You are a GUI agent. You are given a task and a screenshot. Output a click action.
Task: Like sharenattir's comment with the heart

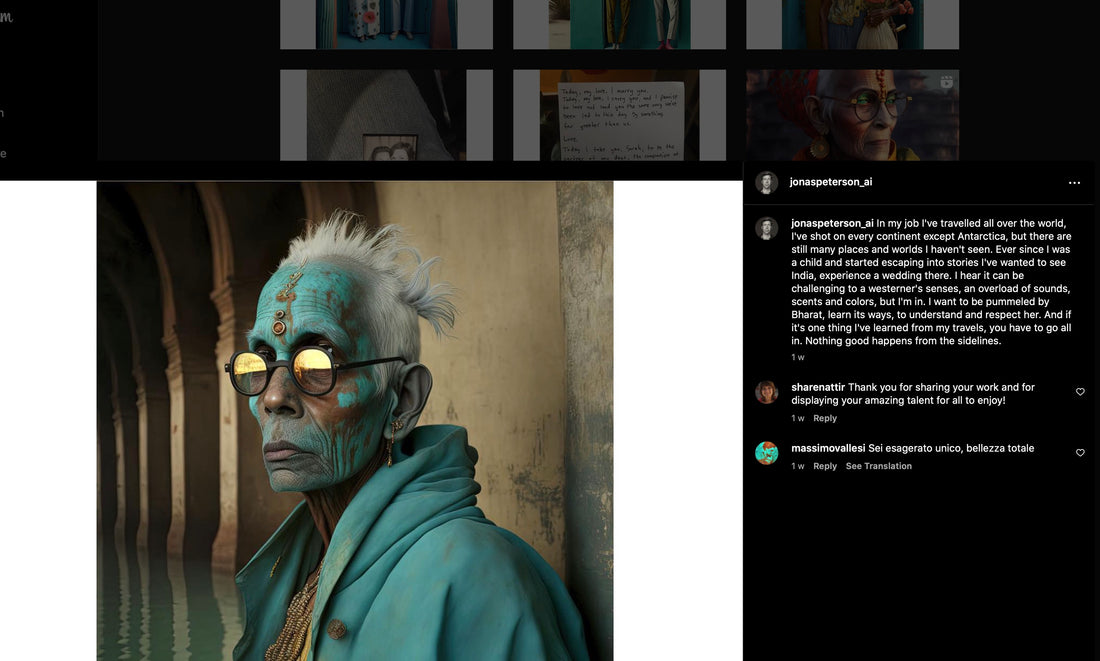pos(1080,392)
